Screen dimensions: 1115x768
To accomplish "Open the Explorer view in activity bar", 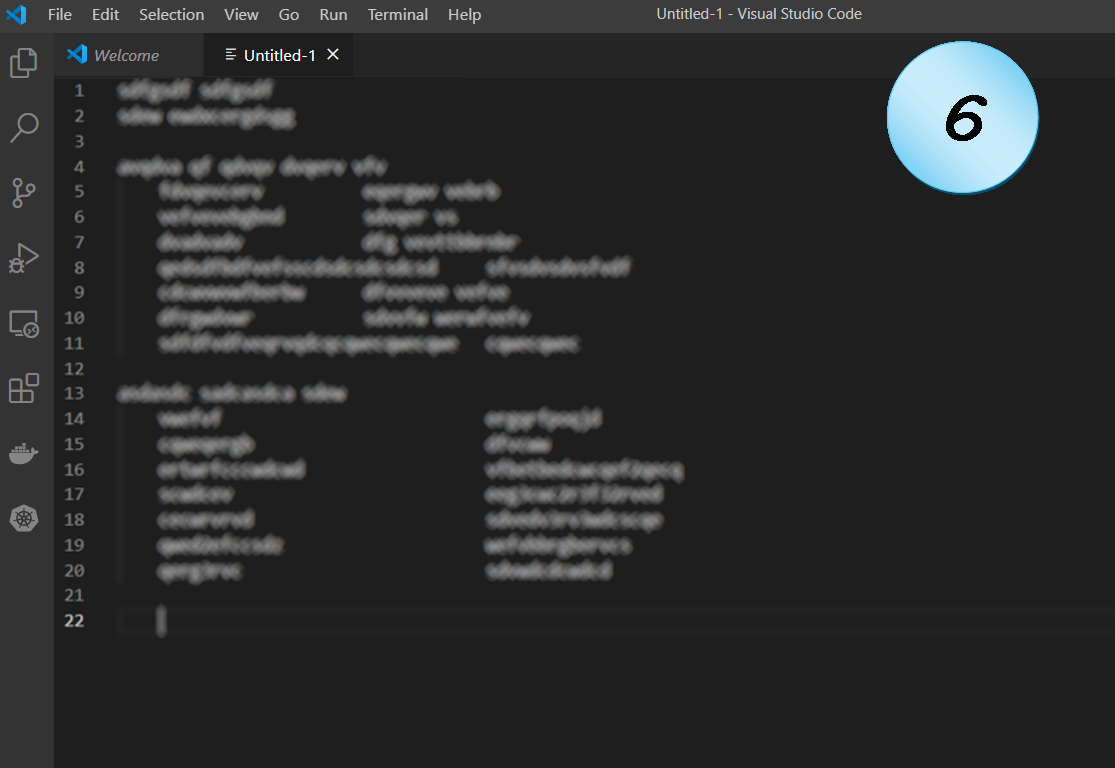I will pyautogui.click(x=24, y=63).
